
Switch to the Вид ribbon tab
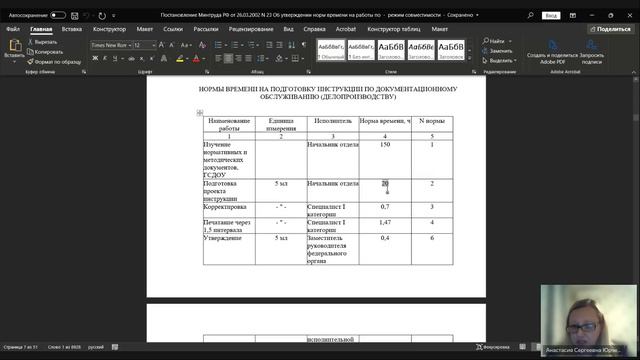[288, 29]
